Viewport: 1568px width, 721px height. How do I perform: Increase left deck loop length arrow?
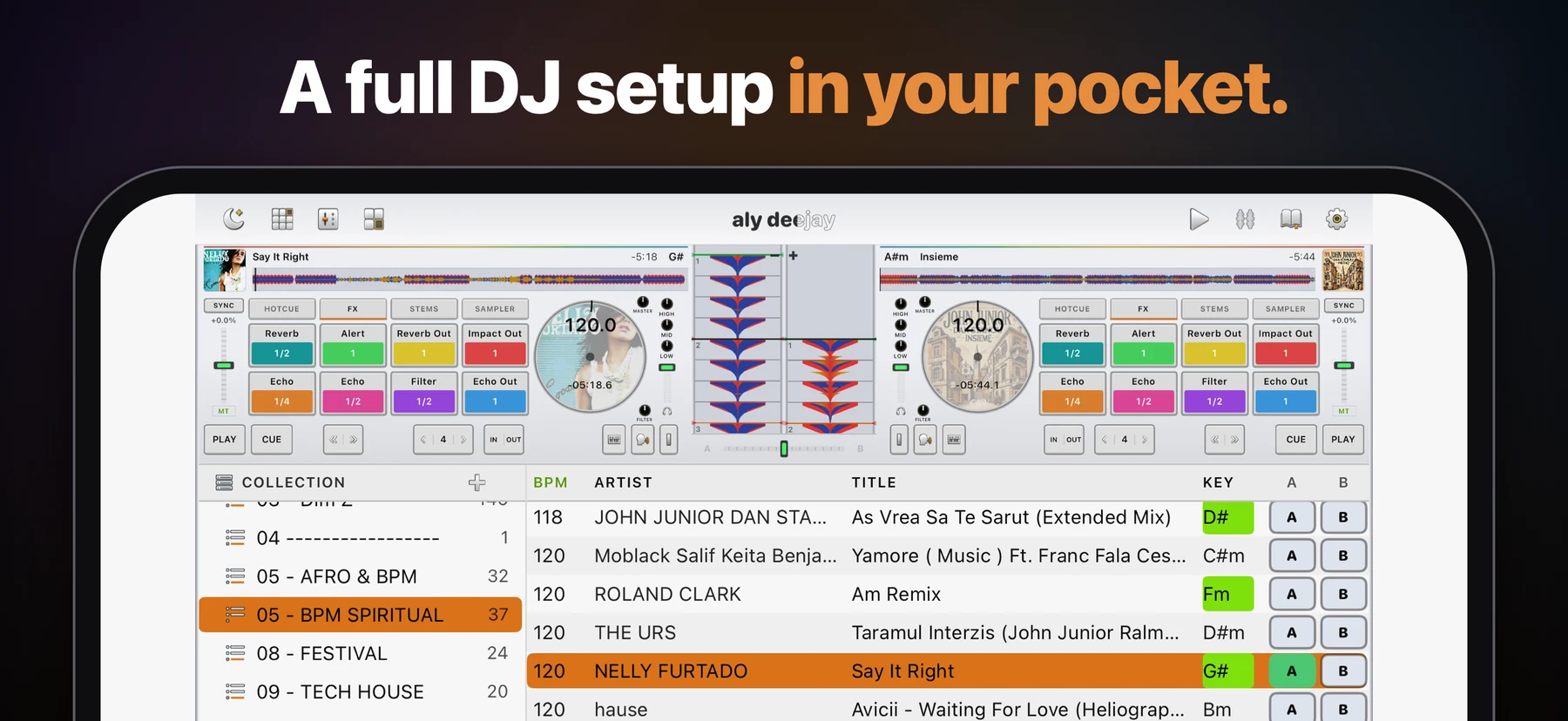[x=463, y=440]
